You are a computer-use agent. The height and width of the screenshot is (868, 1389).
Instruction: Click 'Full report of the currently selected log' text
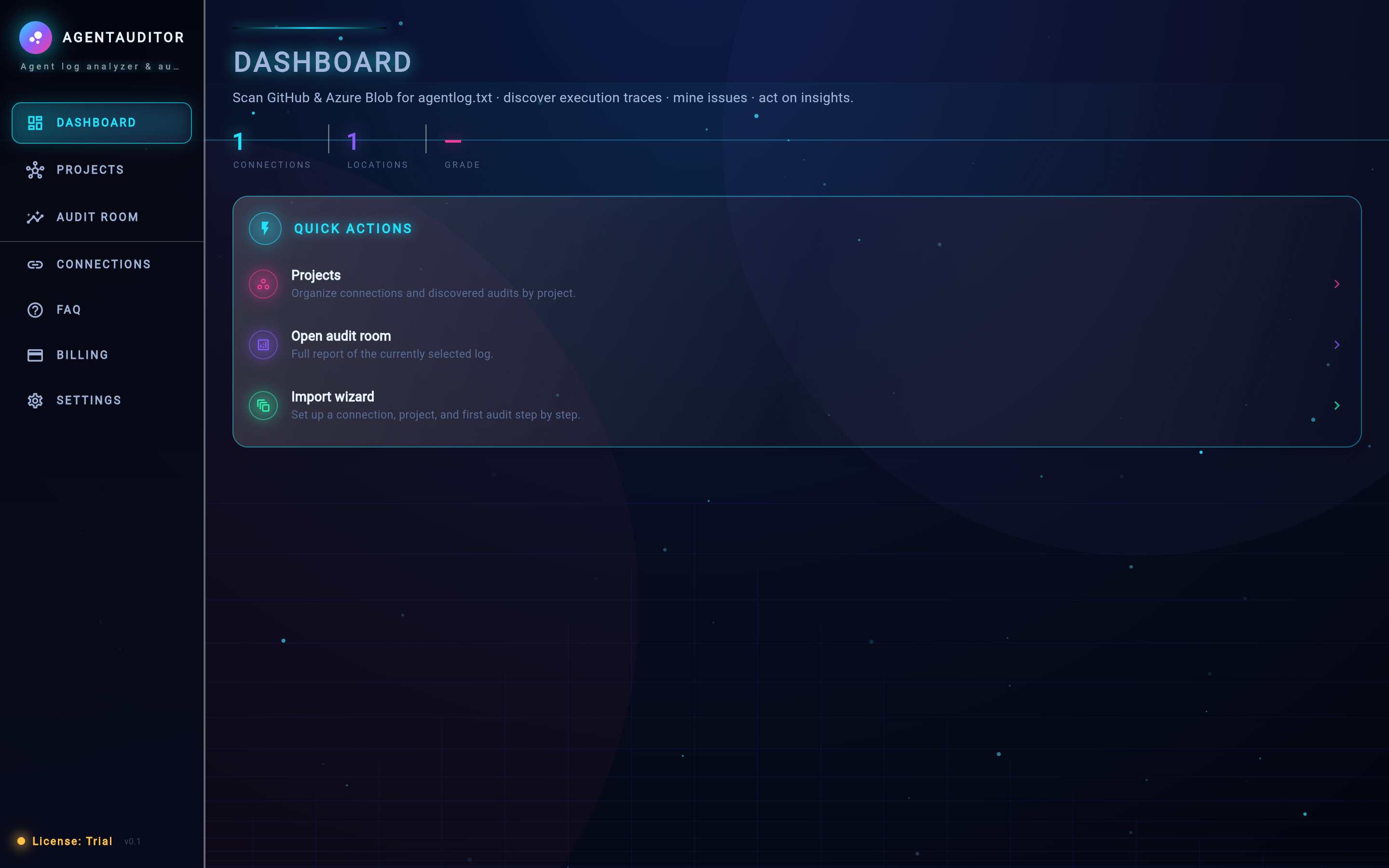pos(392,354)
